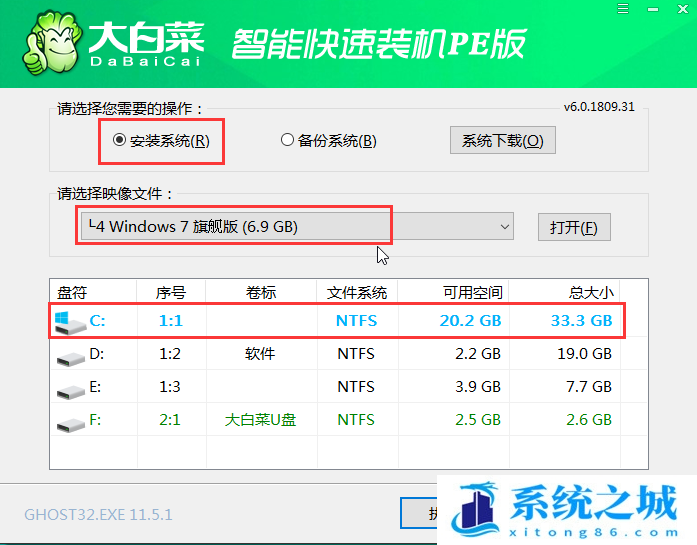Click the 2.2 GB free space value
Viewport: 697px width, 545px height.
point(478,354)
